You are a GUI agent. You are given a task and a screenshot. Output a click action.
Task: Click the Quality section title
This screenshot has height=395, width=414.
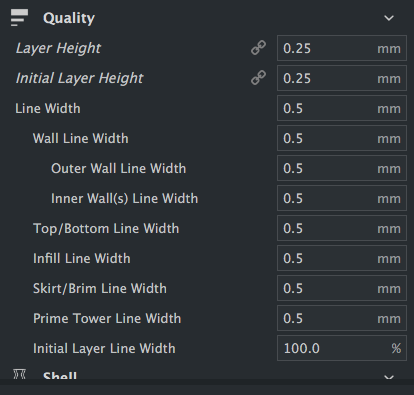pos(69,18)
